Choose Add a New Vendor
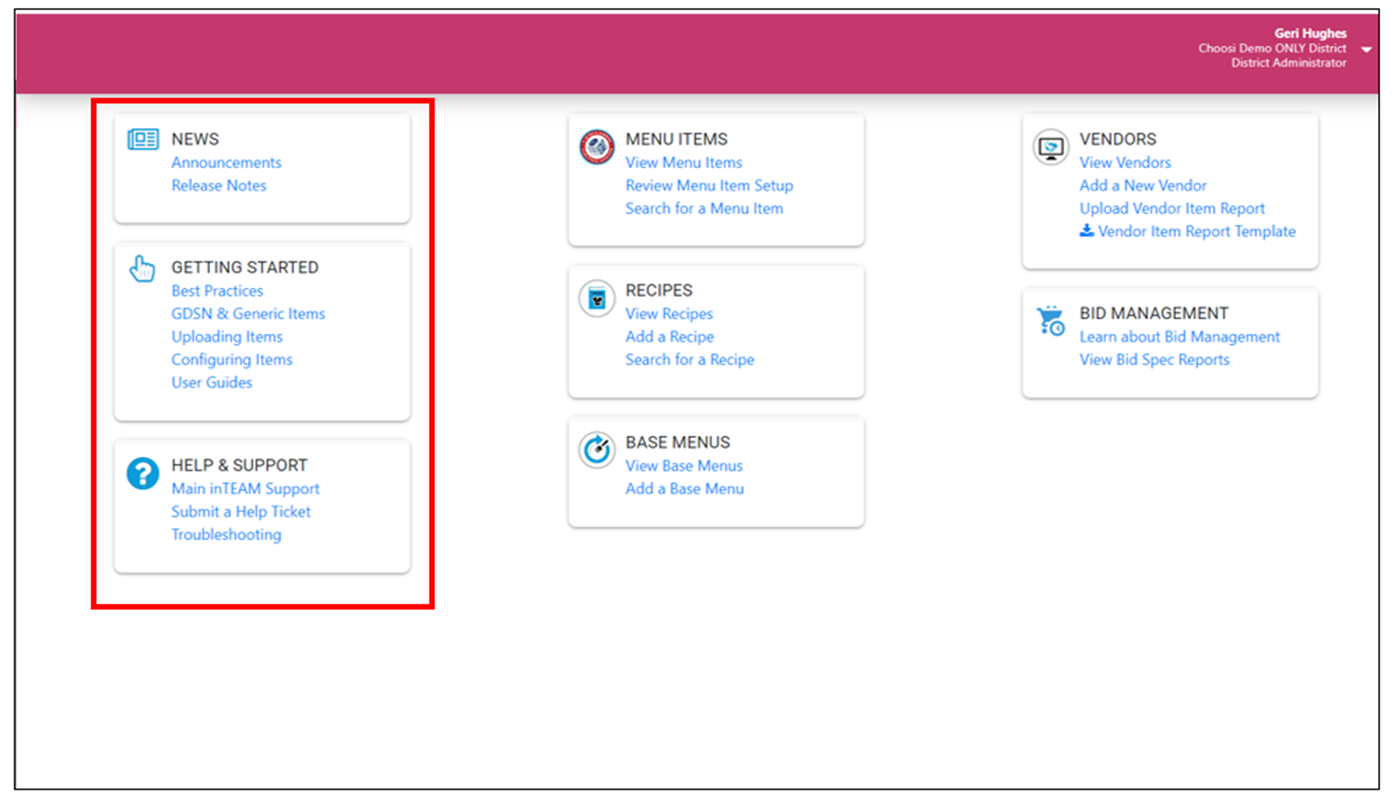The height and width of the screenshot is (797, 1398). click(x=1143, y=185)
